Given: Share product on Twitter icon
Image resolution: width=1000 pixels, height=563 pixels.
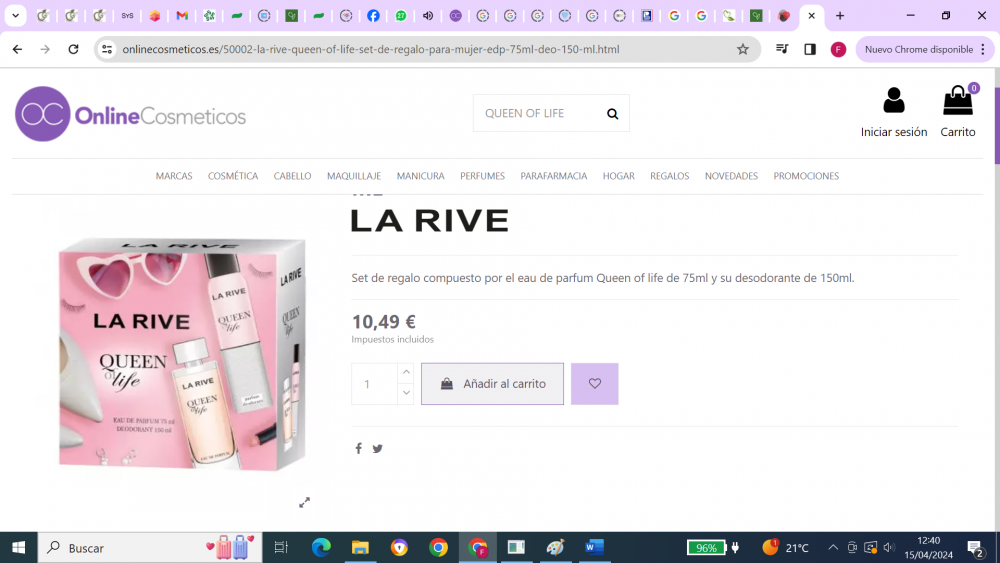Looking at the screenshot, I should coord(378,449).
